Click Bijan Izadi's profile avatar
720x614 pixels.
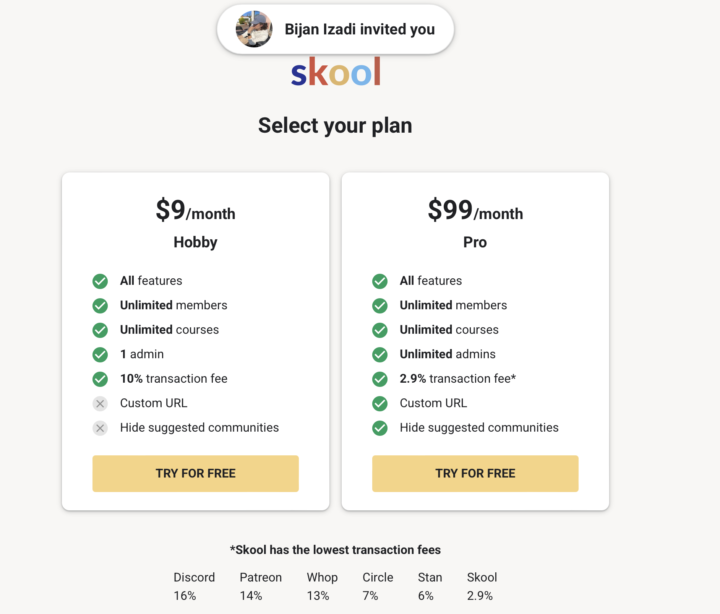coord(254,29)
